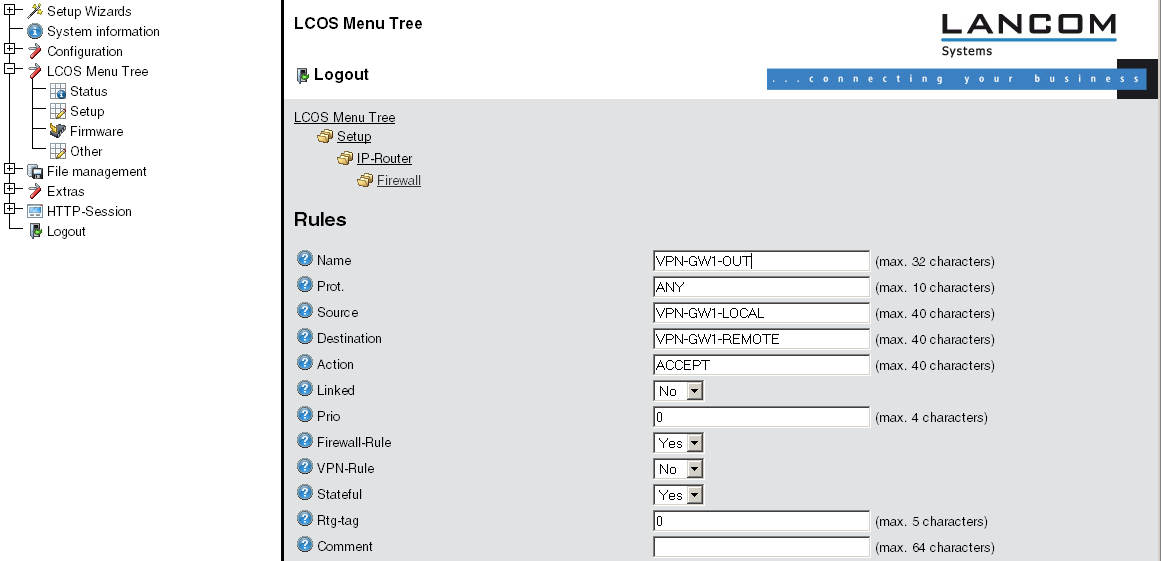This screenshot has width=1161, height=561.
Task: Click the Firmware icon in the sidebar tree
Action: (x=58, y=131)
